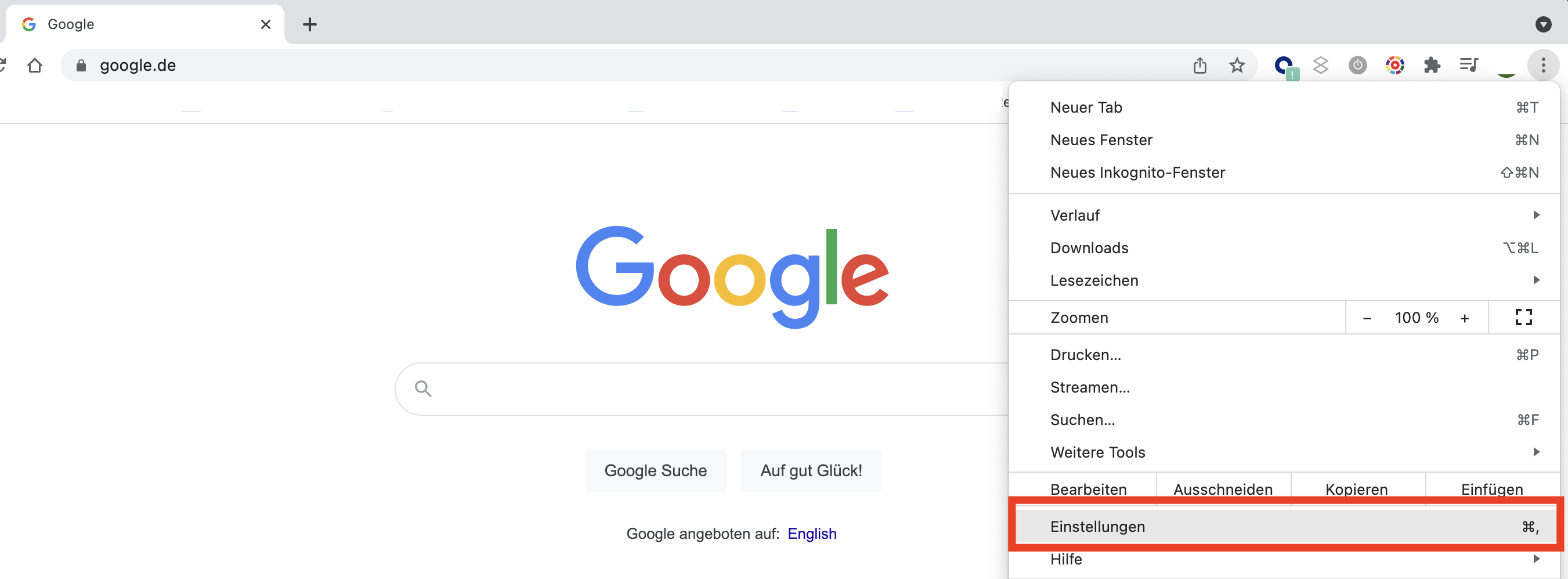Open Einstellungen from the menu
Screen dimensions: 1568x579
tap(1284, 527)
